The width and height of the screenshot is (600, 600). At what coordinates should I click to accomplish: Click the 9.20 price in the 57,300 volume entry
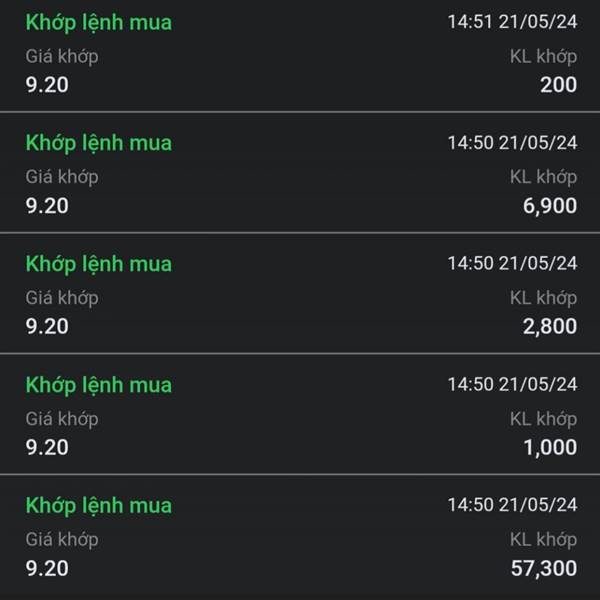point(47,568)
